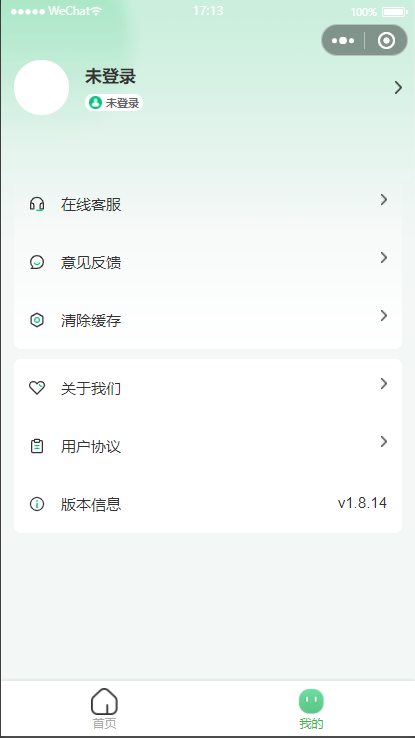Click the 未登录 heading to log in
The width and height of the screenshot is (415, 738).
click(111, 76)
